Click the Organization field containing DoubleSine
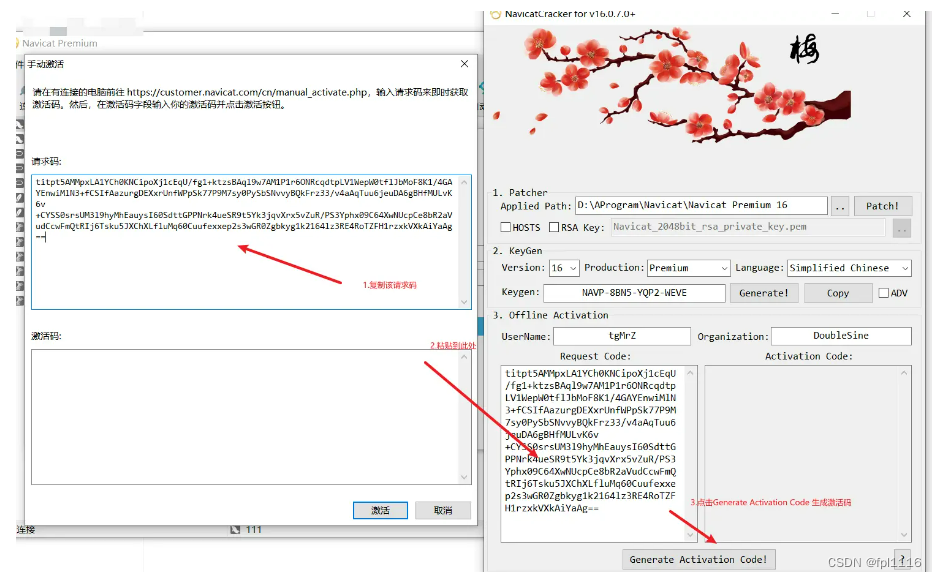This screenshot has height=579, width=937. pyautogui.click(x=841, y=336)
